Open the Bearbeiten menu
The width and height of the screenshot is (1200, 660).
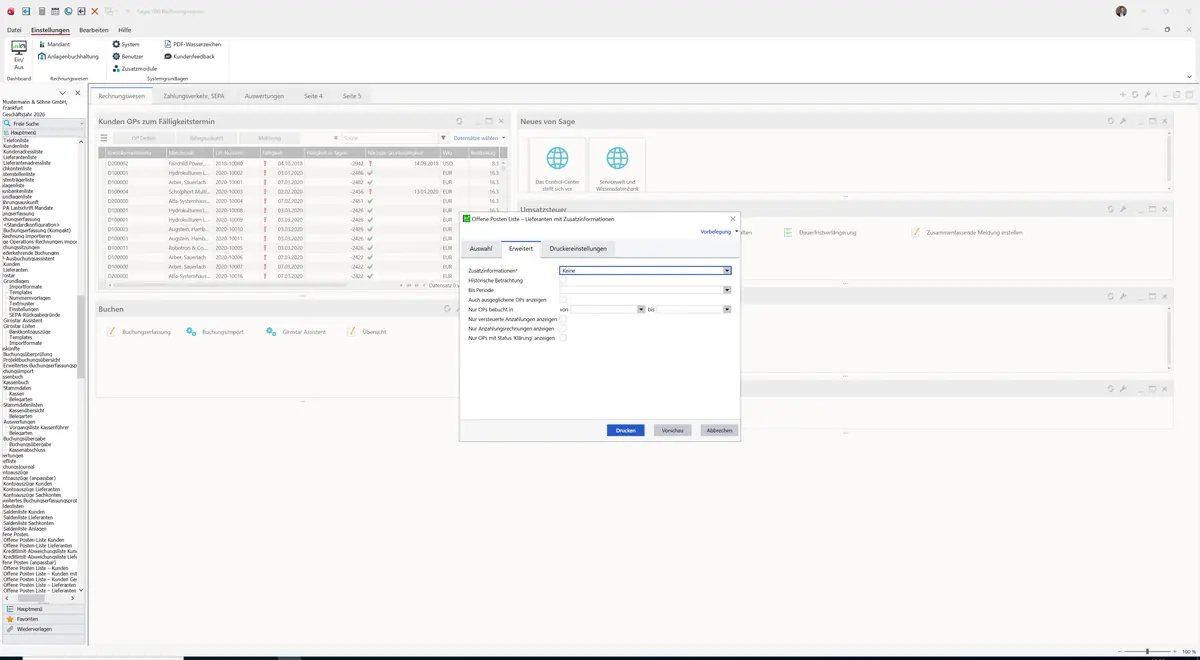pyautogui.click(x=94, y=30)
